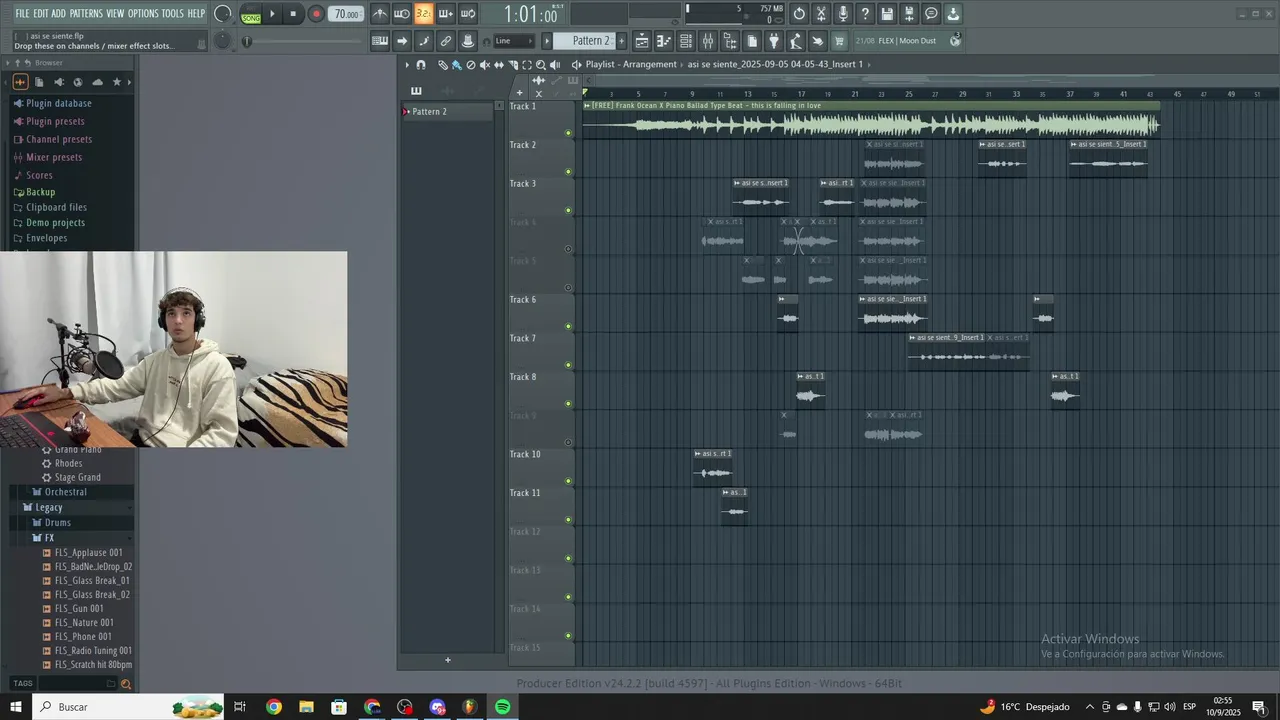Open the project info speech bubble icon
1280x720 pixels.
point(931,14)
